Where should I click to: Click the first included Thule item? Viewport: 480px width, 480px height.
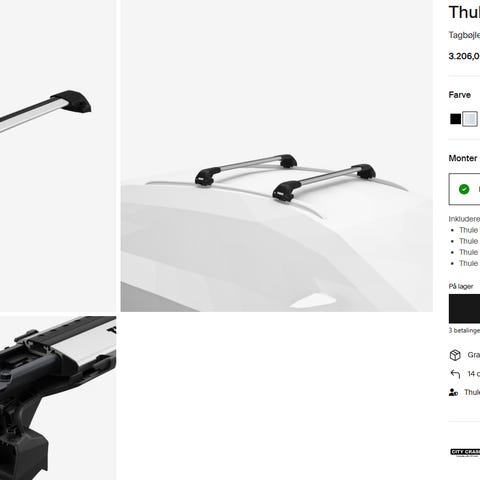point(469,230)
